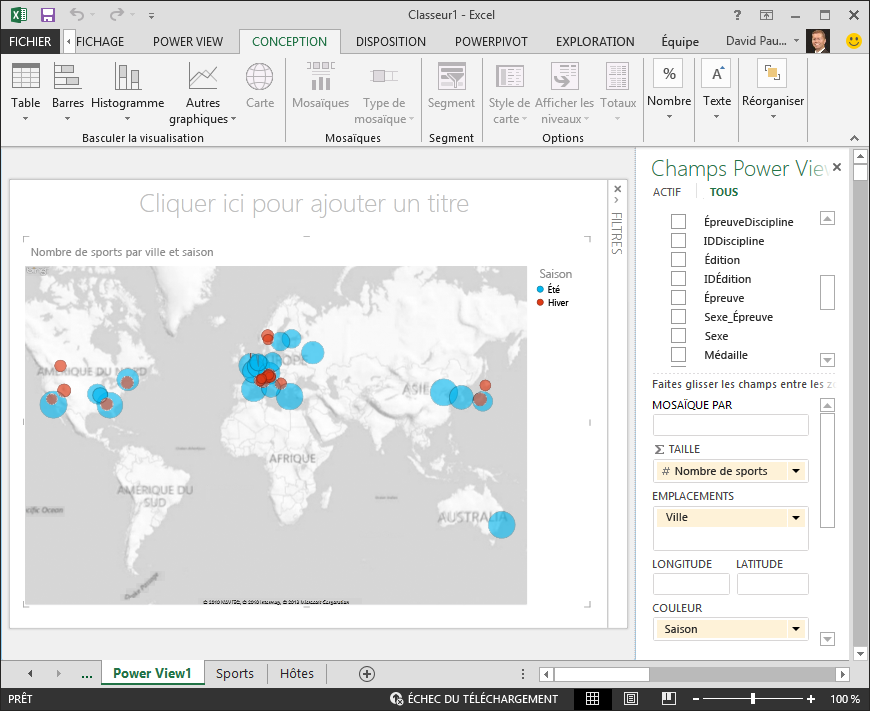Open the David Pau... account dropdown
The width and height of the screenshot is (870, 711).
pos(796,41)
